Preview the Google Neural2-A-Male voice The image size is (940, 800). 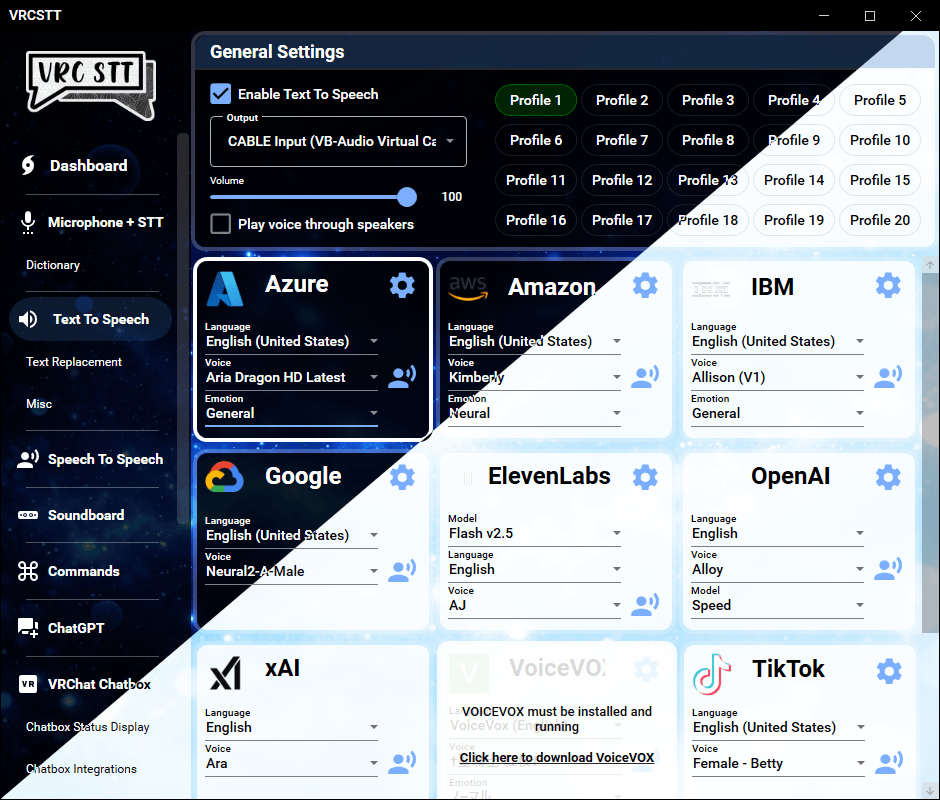pyautogui.click(x=402, y=568)
